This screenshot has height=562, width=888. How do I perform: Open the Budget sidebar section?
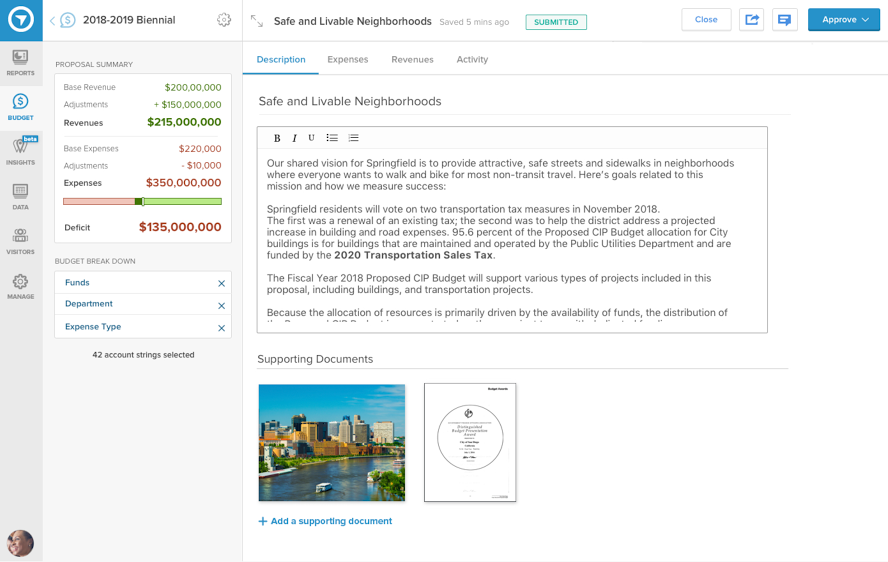20,107
